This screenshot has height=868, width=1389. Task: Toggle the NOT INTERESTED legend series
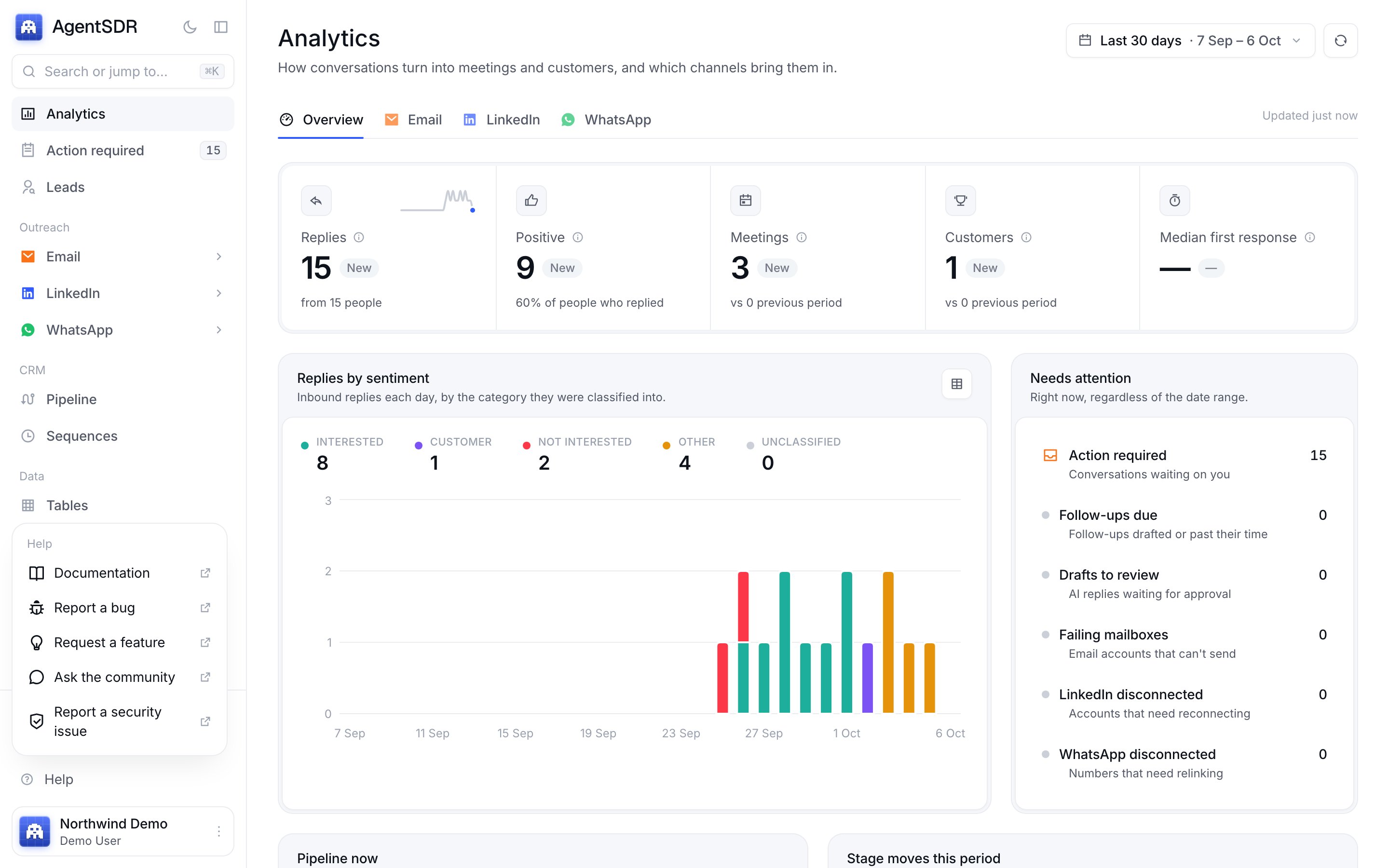tap(577, 454)
